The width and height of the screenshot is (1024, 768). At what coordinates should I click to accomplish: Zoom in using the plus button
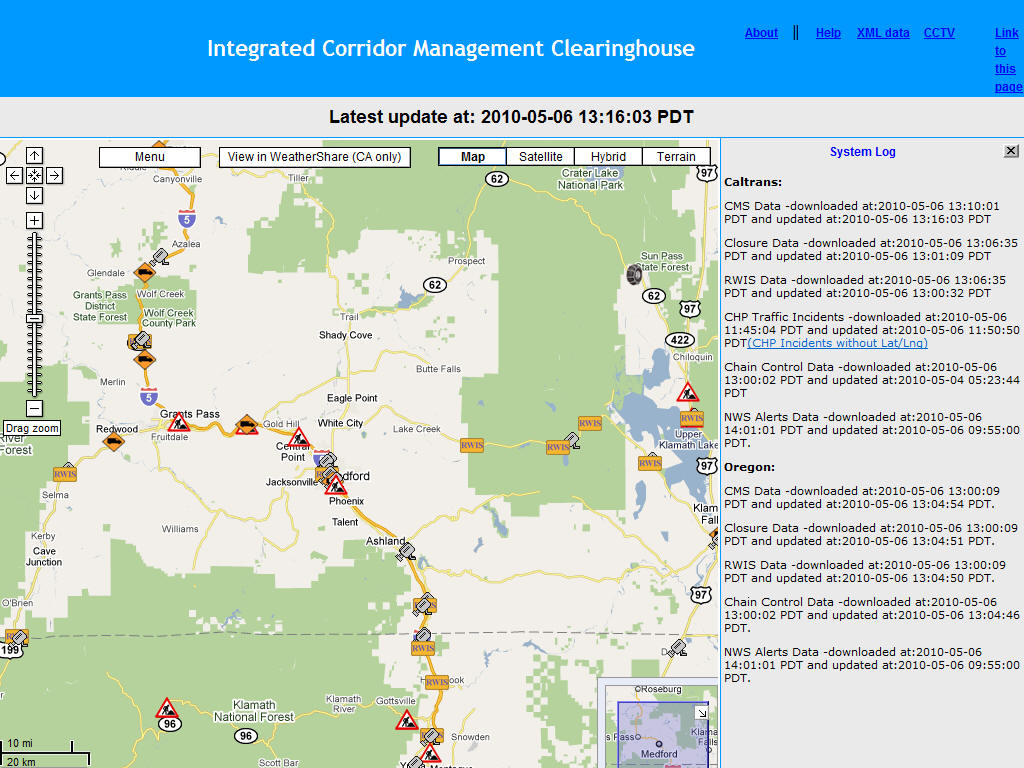(x=34, y=220)
